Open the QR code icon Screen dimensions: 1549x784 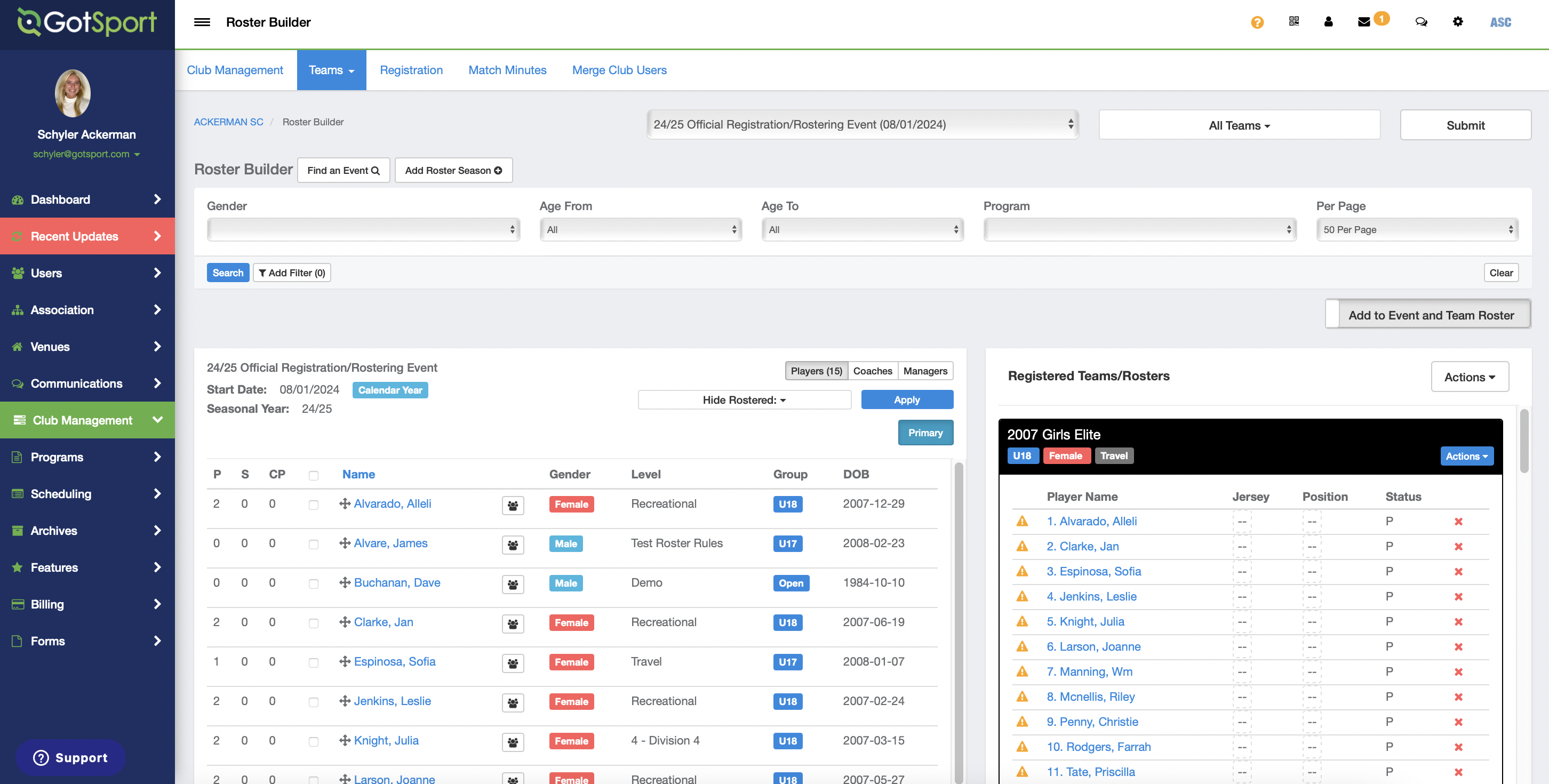(1294, 22)
